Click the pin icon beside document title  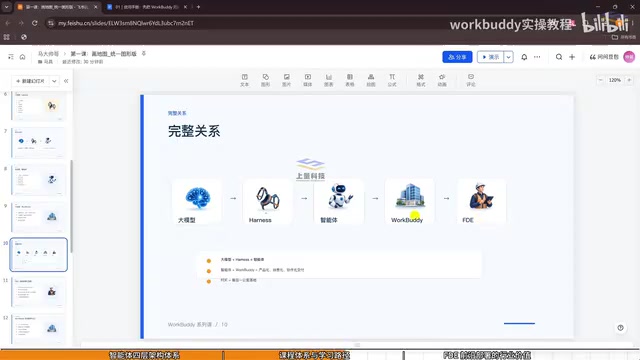coord(144,53)
